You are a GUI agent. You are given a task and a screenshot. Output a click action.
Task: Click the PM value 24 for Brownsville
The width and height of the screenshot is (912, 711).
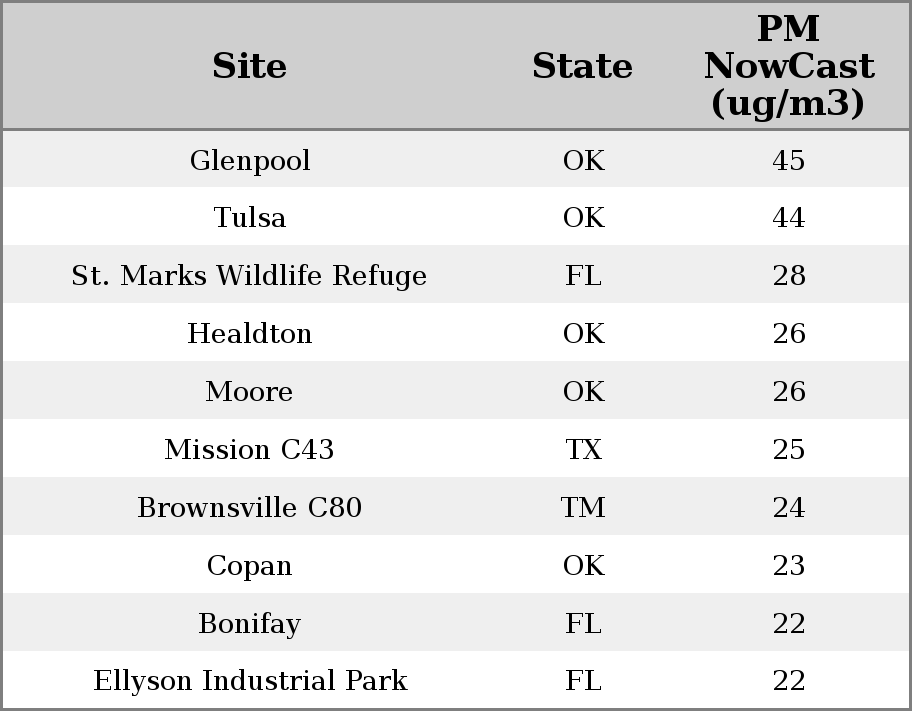click(788, 508)
